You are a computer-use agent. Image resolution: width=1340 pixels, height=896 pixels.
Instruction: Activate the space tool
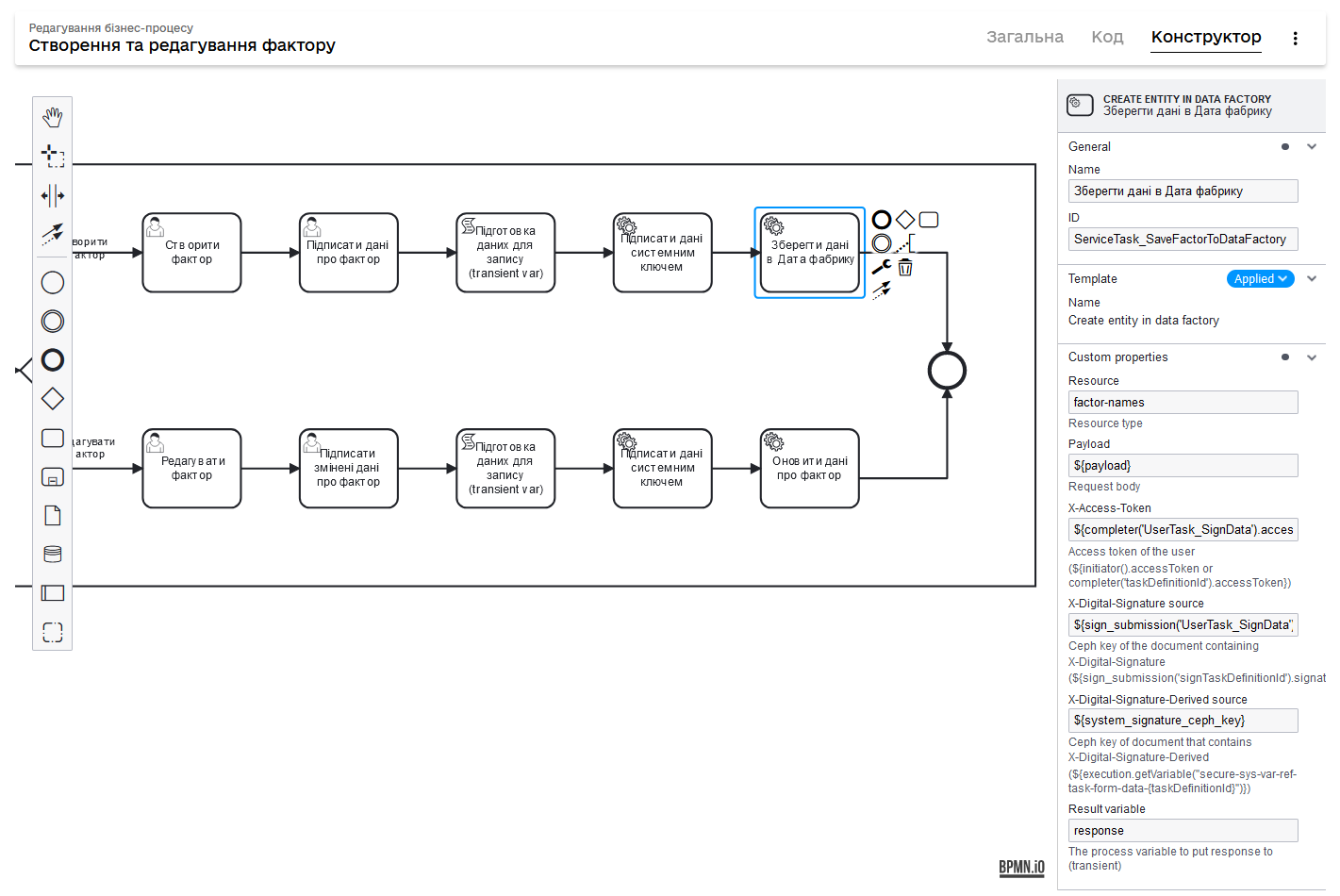(x=53, y=196)
